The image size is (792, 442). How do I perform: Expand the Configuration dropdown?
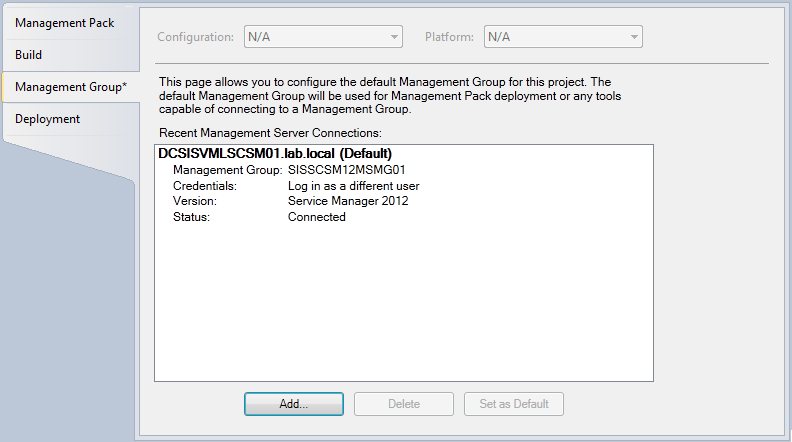322,37
